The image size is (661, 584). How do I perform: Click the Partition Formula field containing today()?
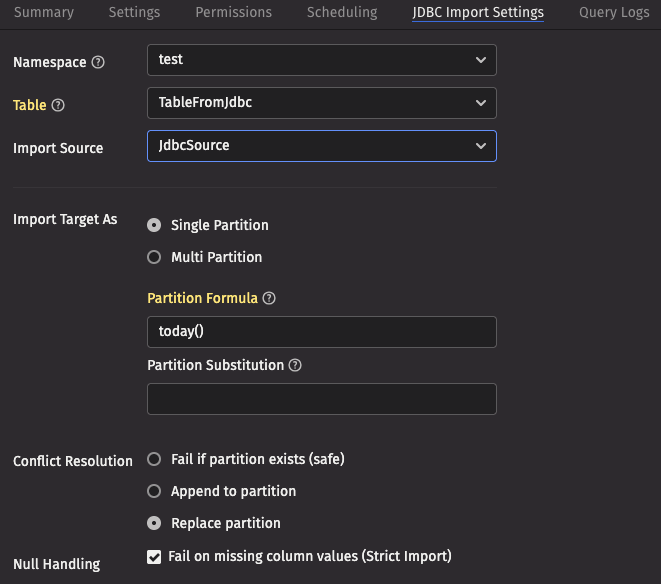pyautogui.click(x=321, y=332)
